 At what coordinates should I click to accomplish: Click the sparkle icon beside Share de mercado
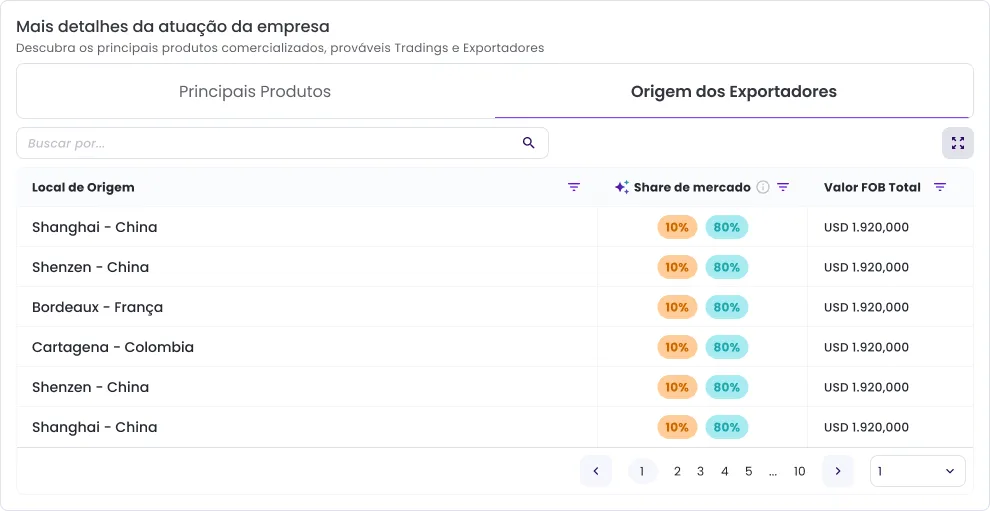click(621, 187)
